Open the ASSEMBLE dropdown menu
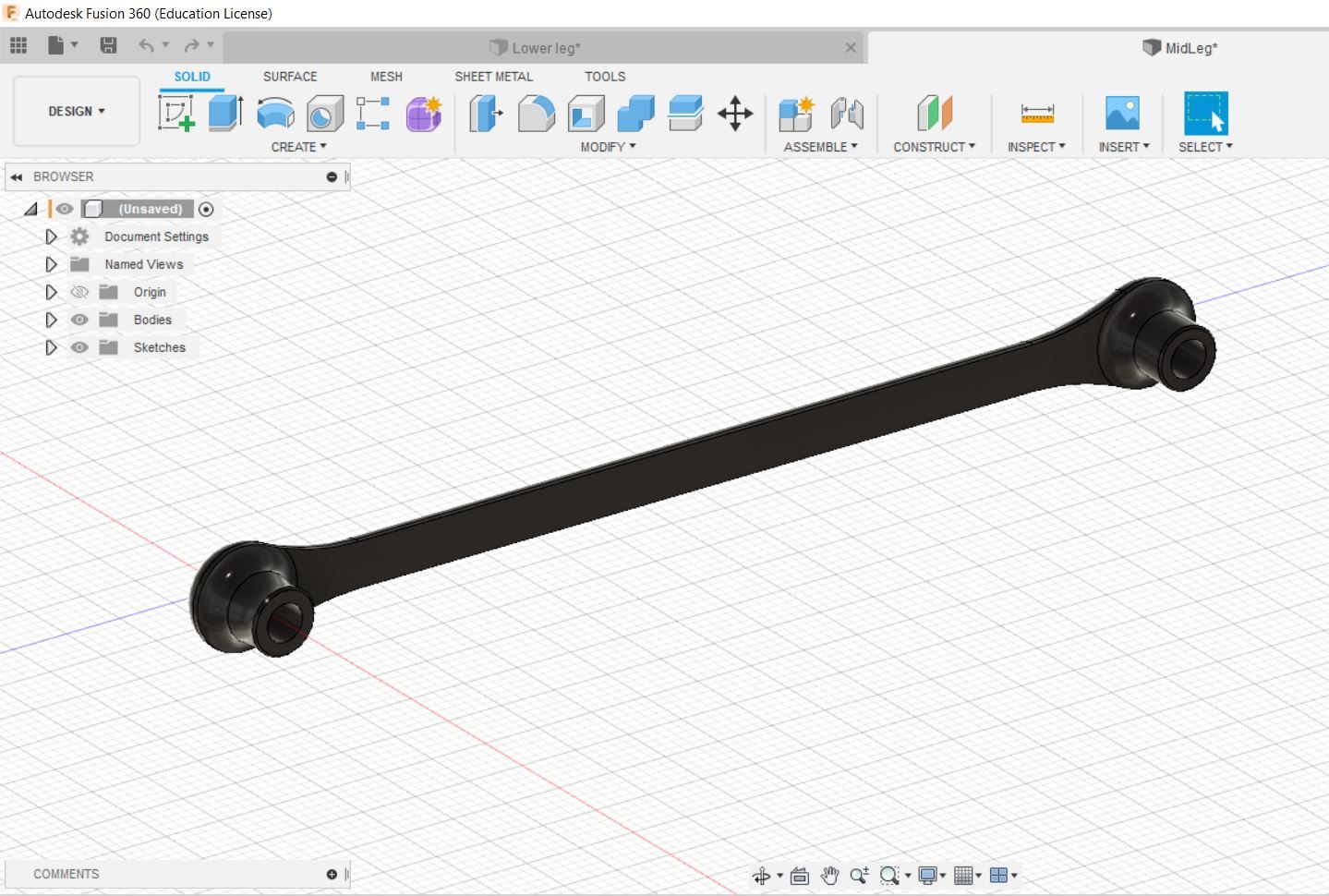Viewport: 1329px width, 896px height. 820,147
